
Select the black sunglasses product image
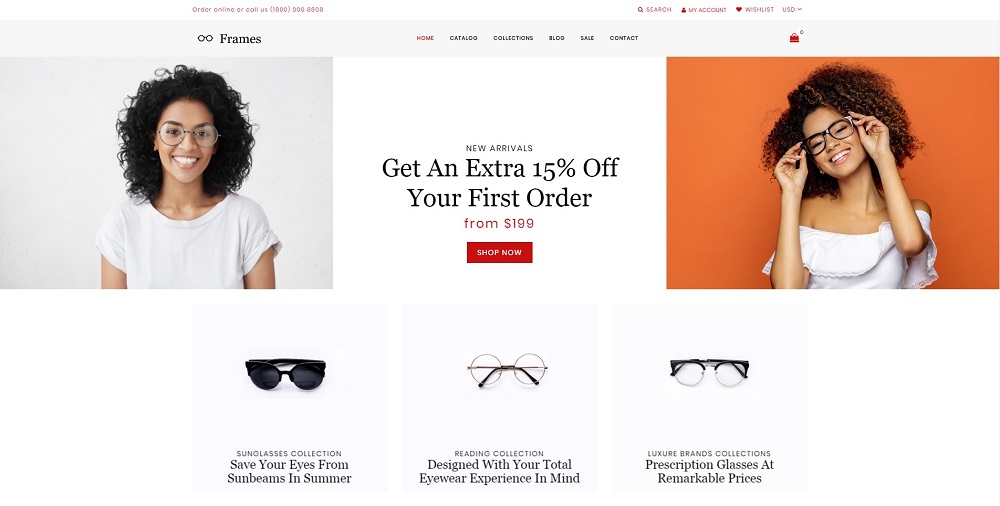point(286,373)
